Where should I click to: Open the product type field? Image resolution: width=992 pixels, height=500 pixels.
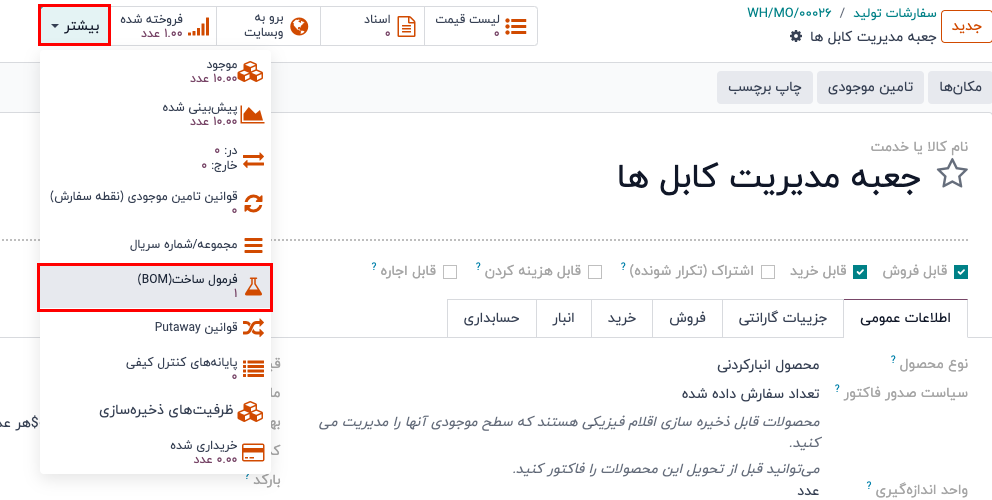click(769, 365)
